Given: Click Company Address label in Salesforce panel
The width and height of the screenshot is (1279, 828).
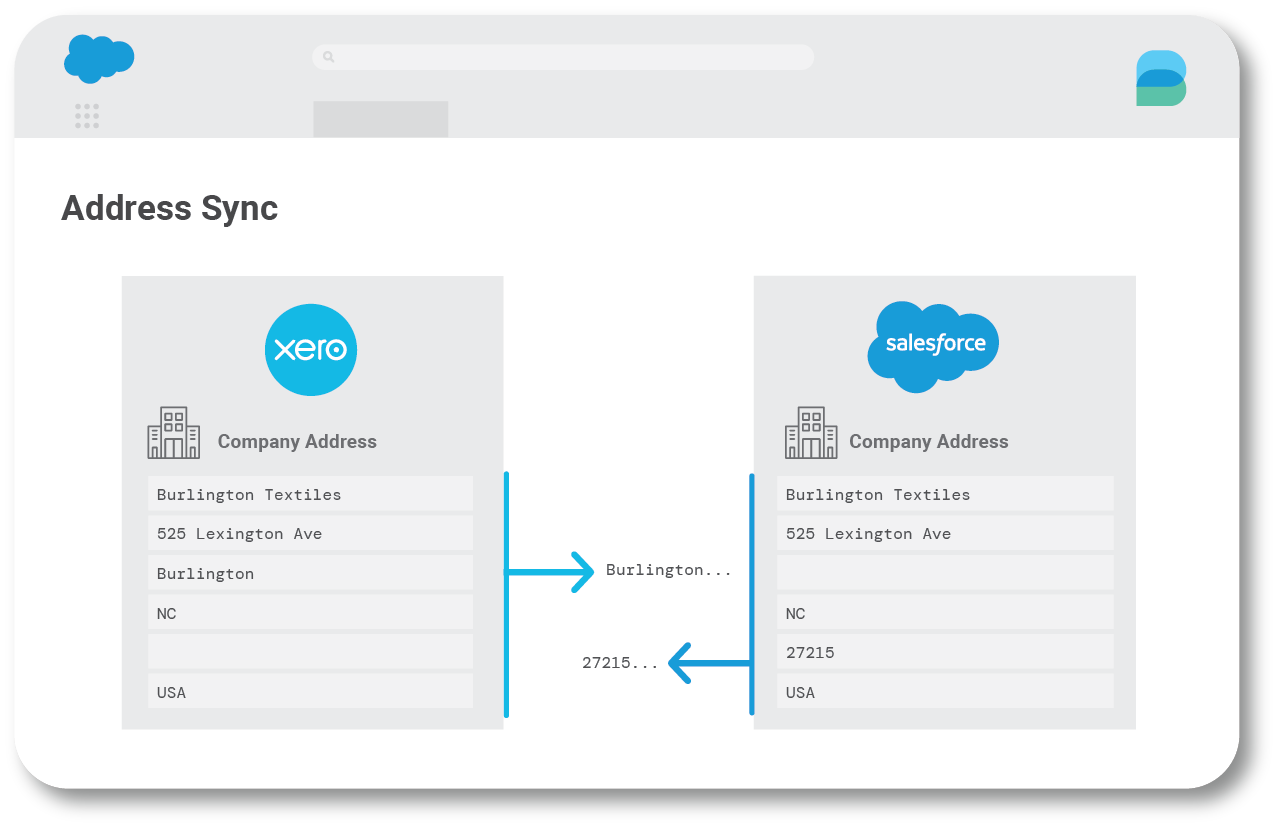Looking at the screenshot, I should (x=929, y=442).
